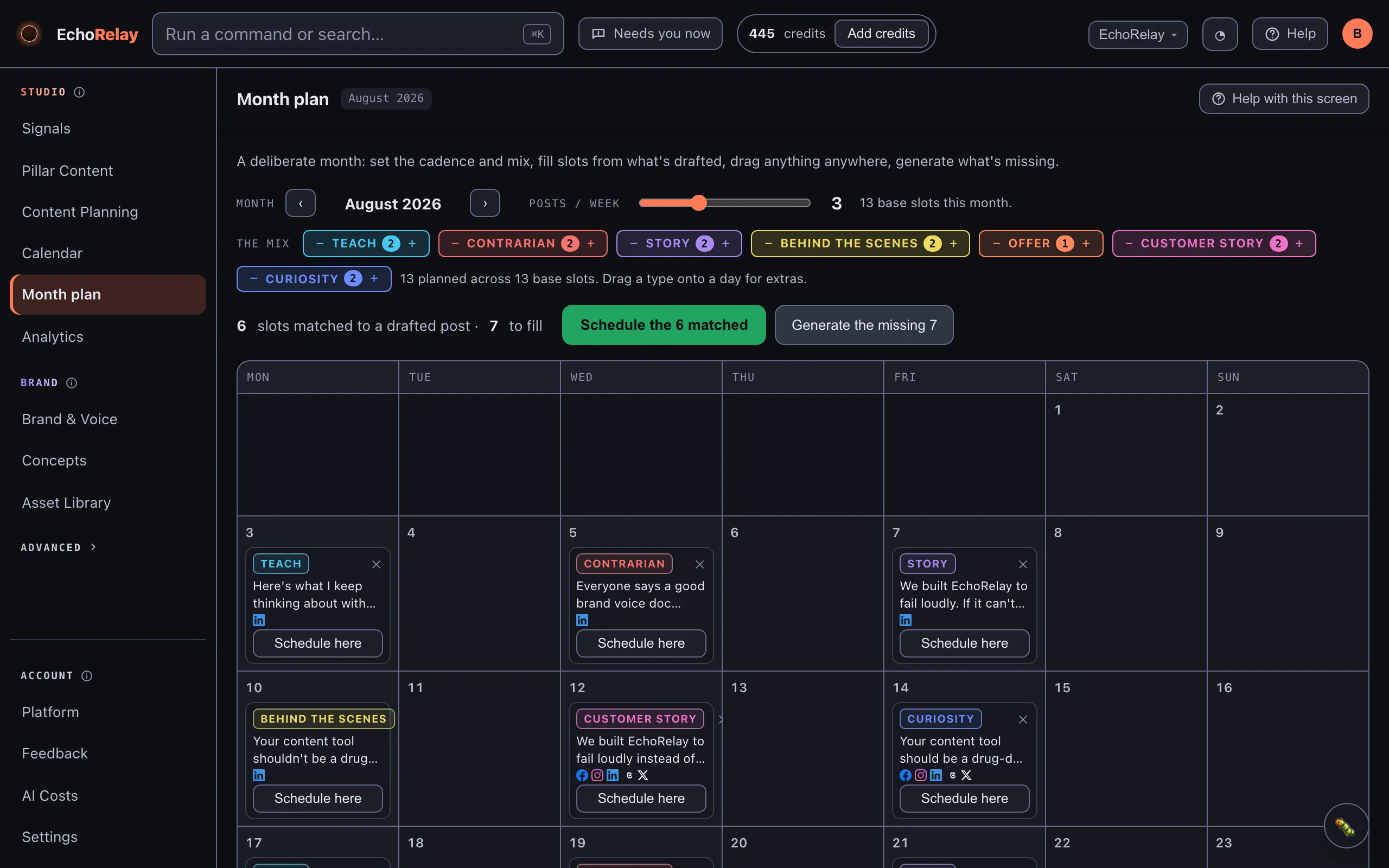Viewport: 1389px width, 868px height.
Task: Expand the Advanced sidebar section
Action: point(59,547)
